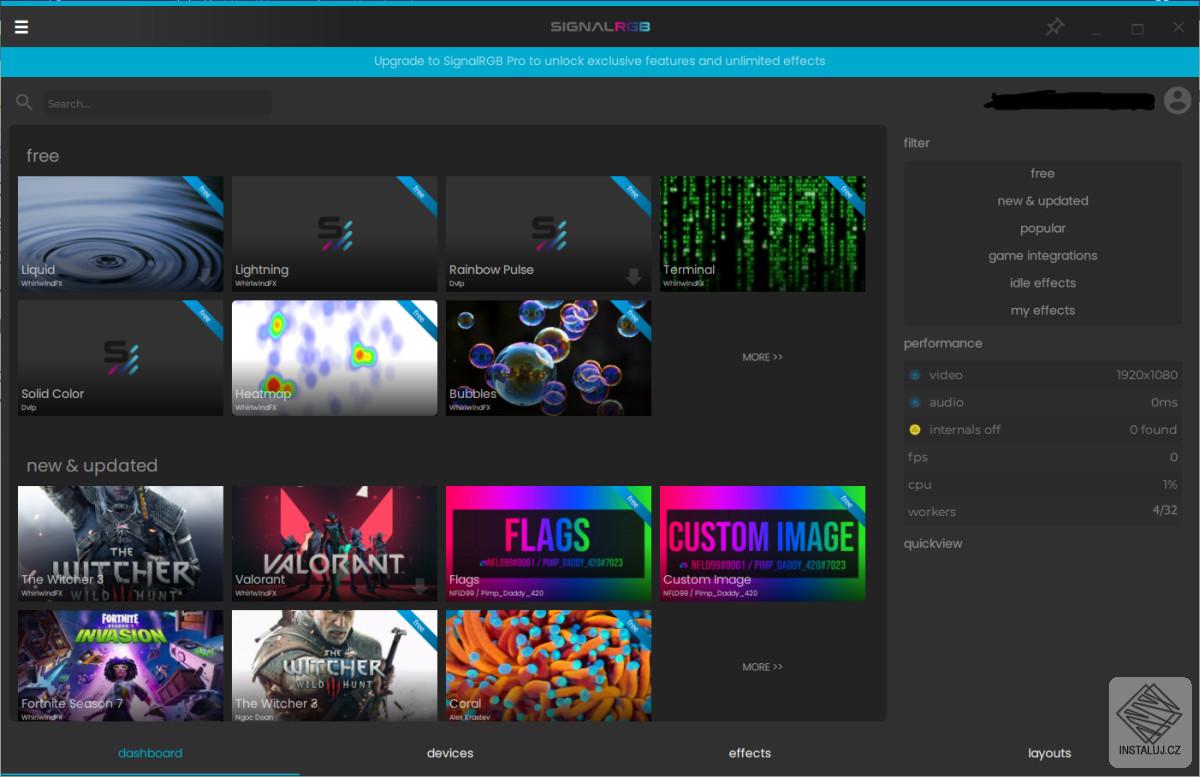The height and width of the screenshot is (777, 1200).
Task: Toggle the internals off indicator
Action: tap(914, 430)
